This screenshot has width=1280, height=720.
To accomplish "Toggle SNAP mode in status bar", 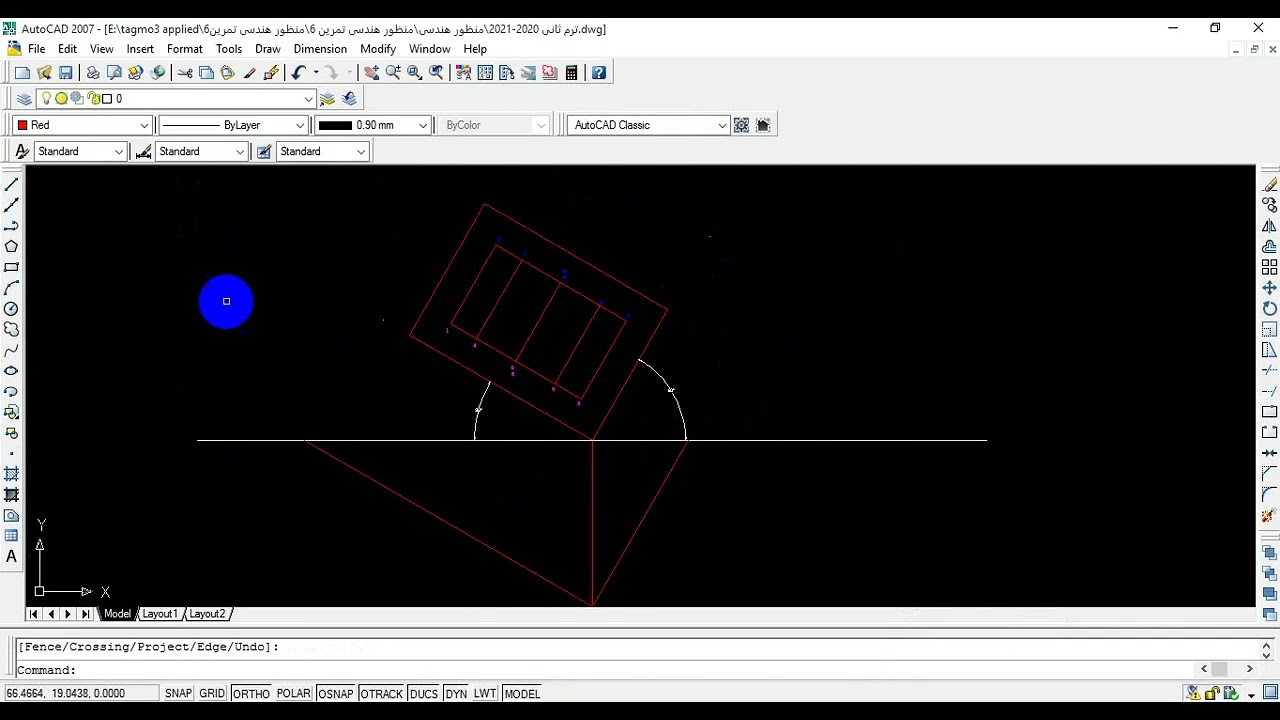I will click(x=178, y=693).
